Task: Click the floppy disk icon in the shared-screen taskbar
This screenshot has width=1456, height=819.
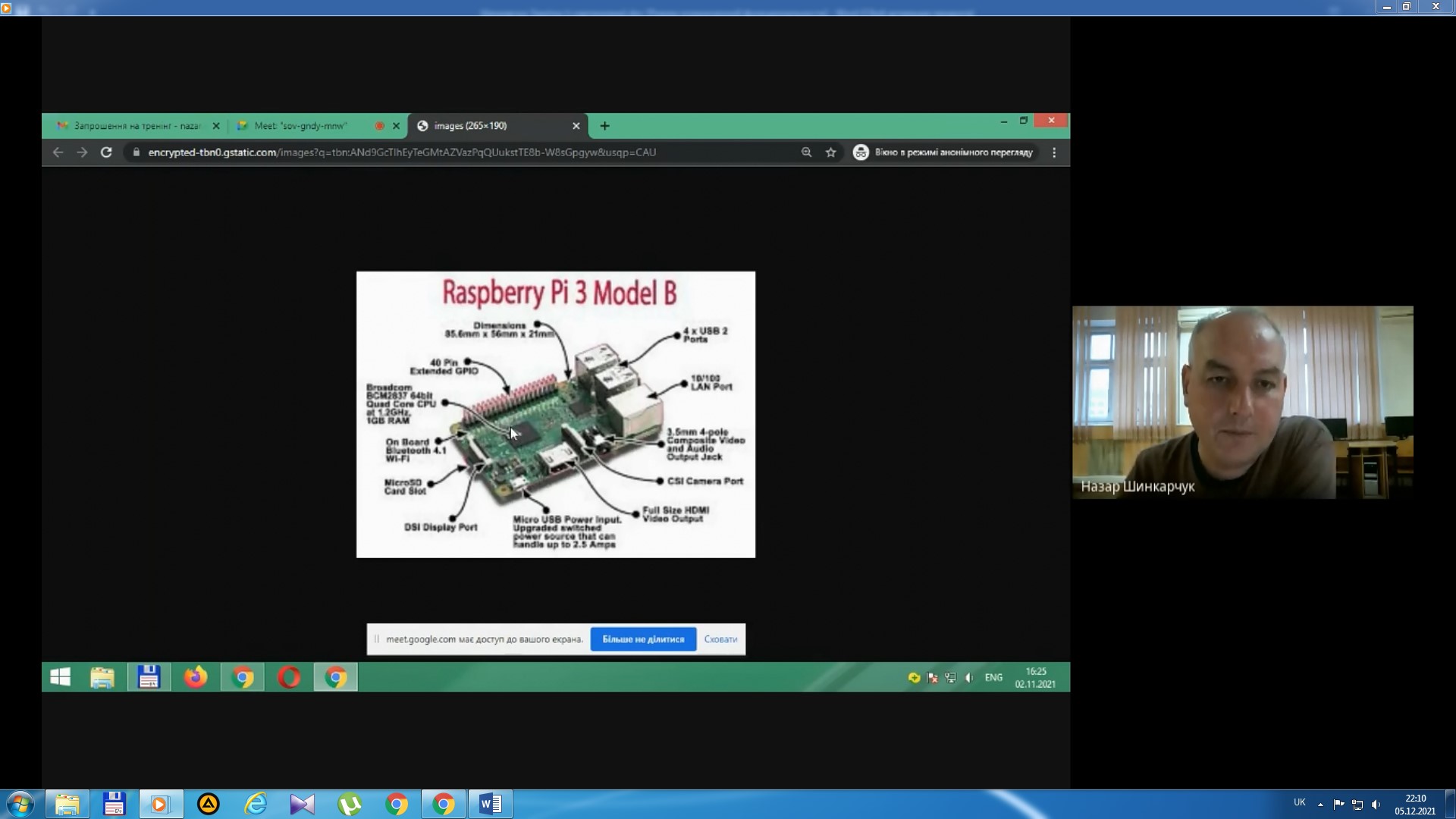Action: click(x=149, y=677)
